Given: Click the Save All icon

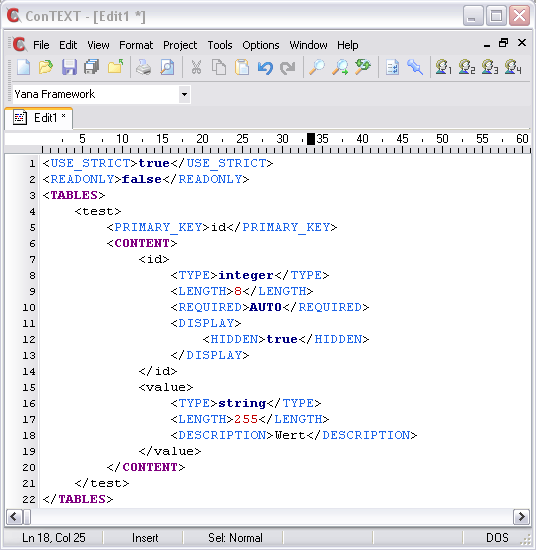Looking at the screenshot, I should point(92,67).
